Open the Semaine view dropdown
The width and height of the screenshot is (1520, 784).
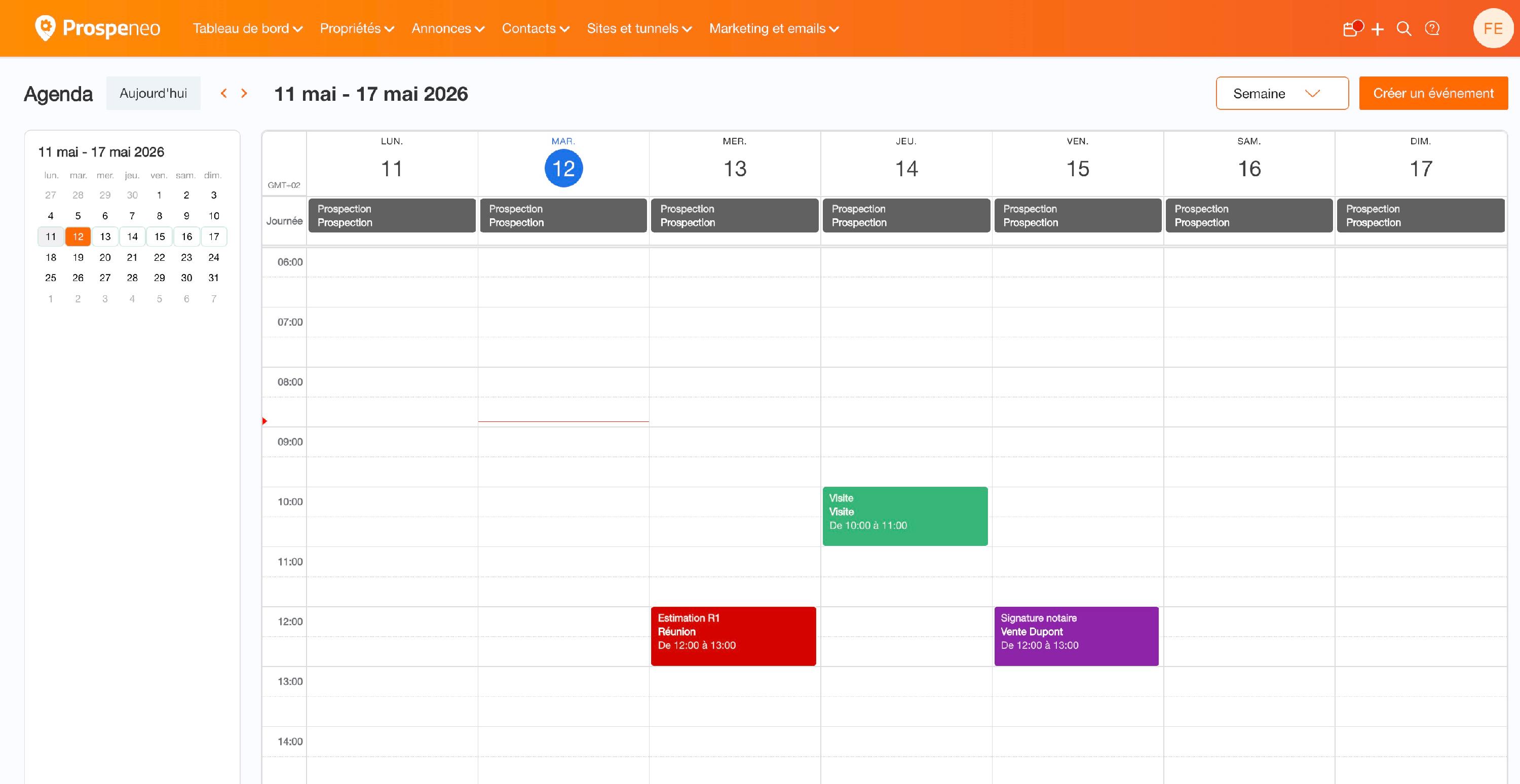[1282, 93]
